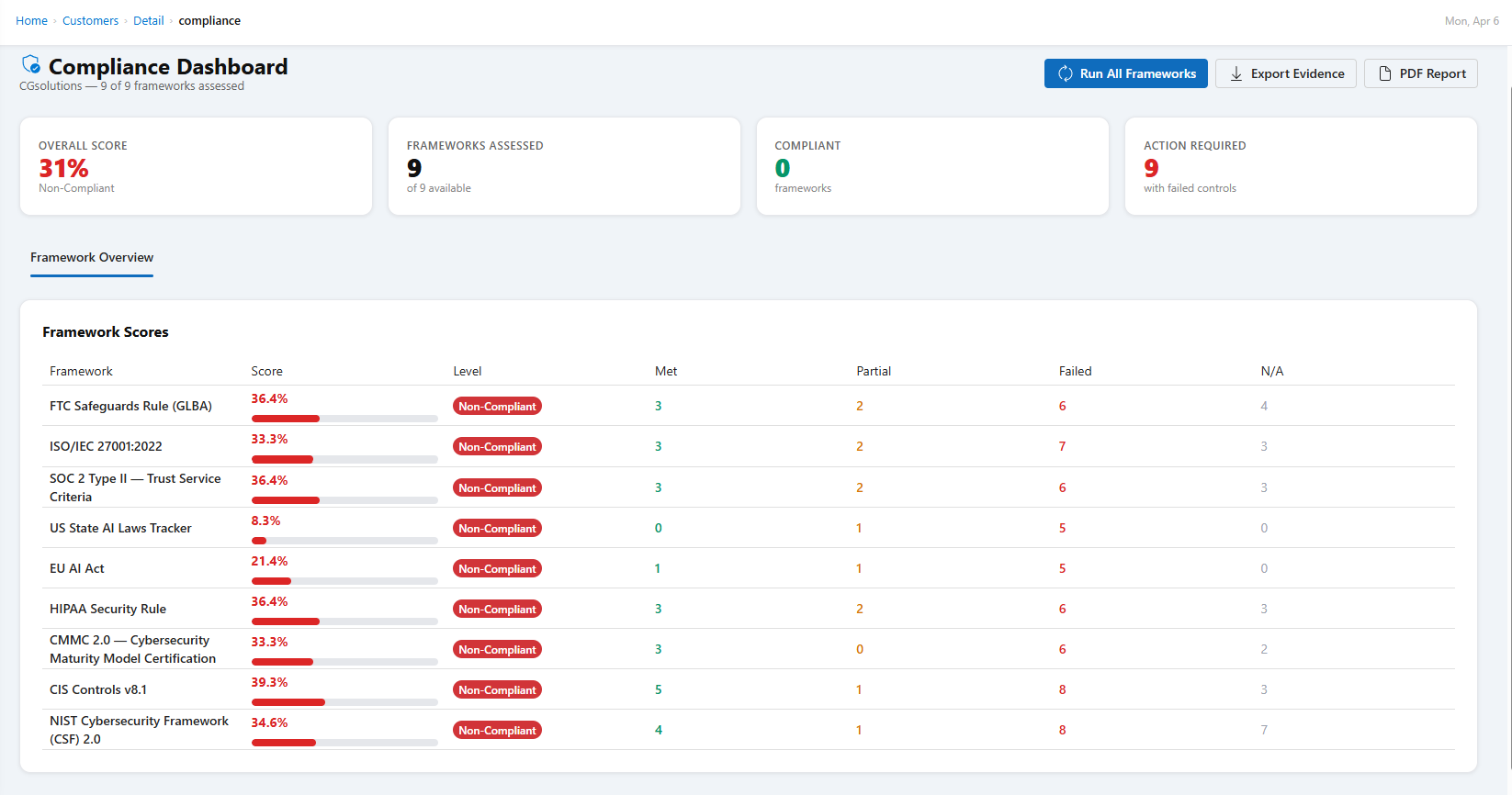The width and height of the screenshot is (1512, 795).
Task: Click Non-Compliant badge for NIST CSF 2.0
Action: pos(497,730)
